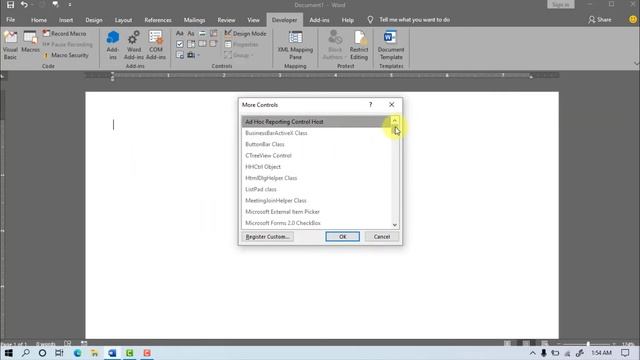Switch to the Insert tab
The image size is (640, 360).
(x=66, y=20)
